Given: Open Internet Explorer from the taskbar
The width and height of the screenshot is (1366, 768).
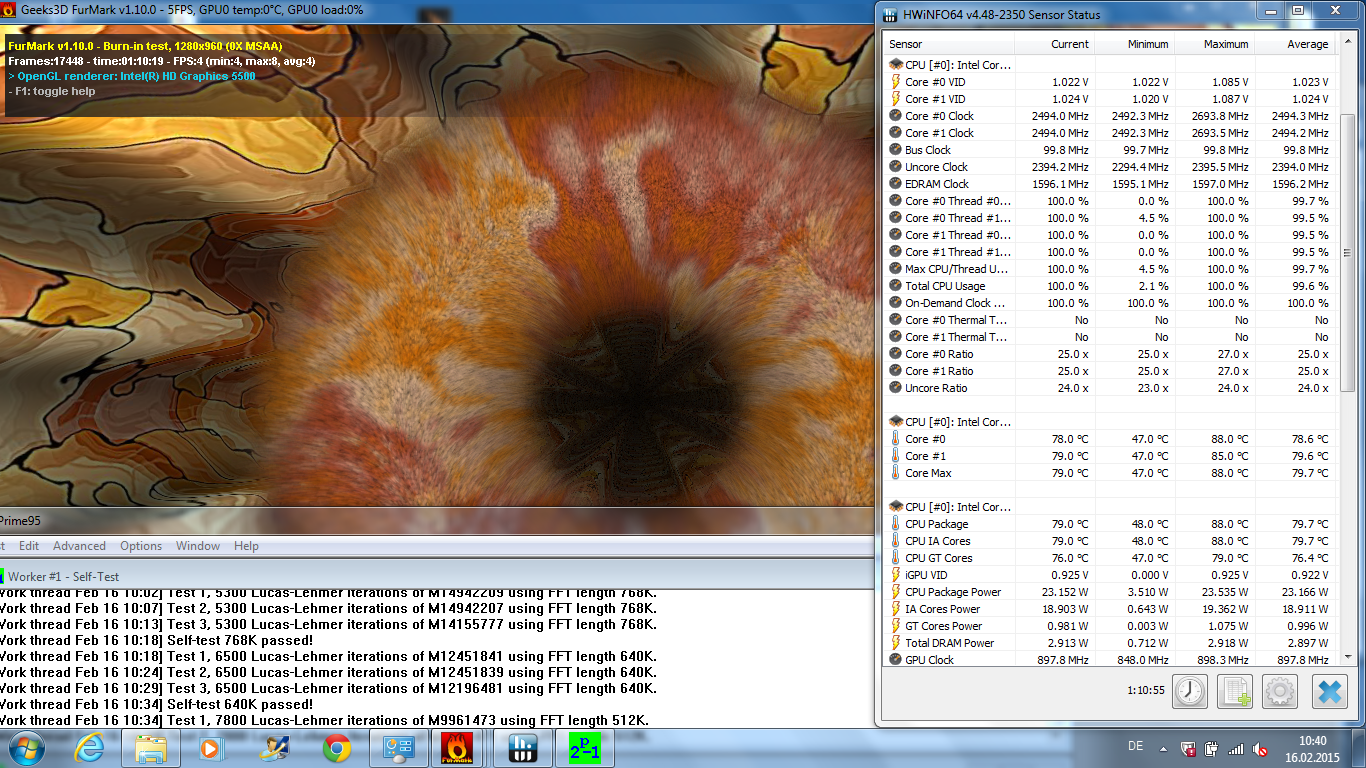Looking at the screenshot, I should 89,748.
